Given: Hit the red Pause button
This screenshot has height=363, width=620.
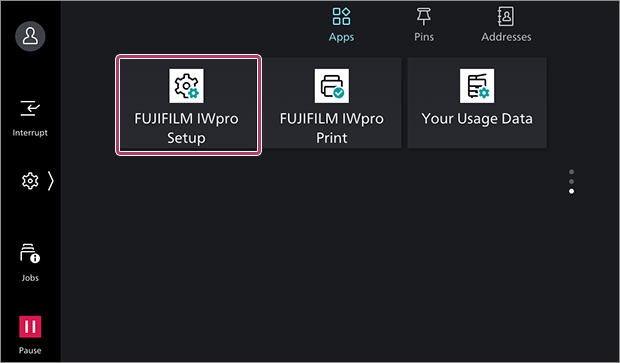Looking at the screenshot, I should 30,327.
